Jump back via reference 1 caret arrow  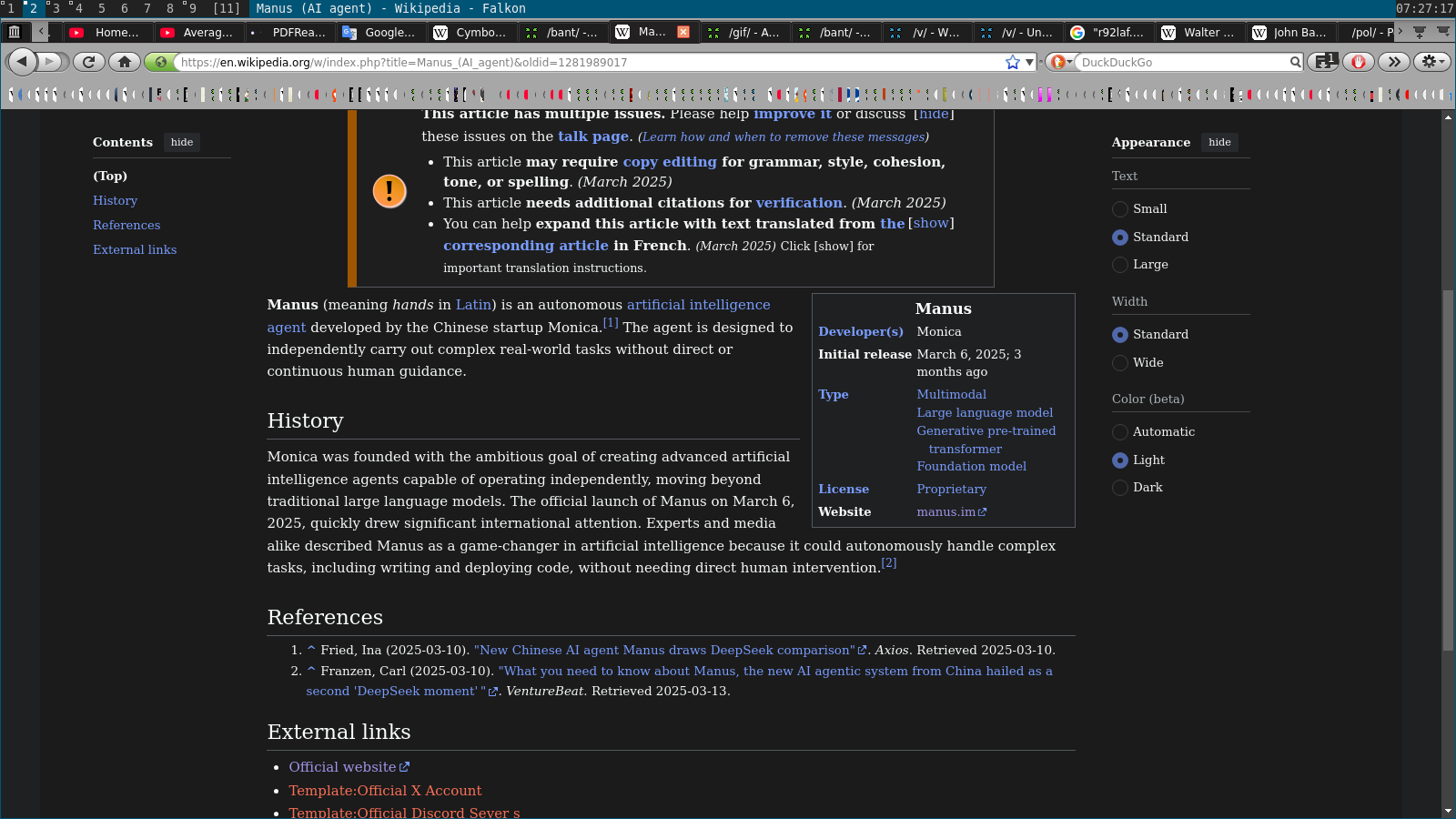[x=311, y=650]
